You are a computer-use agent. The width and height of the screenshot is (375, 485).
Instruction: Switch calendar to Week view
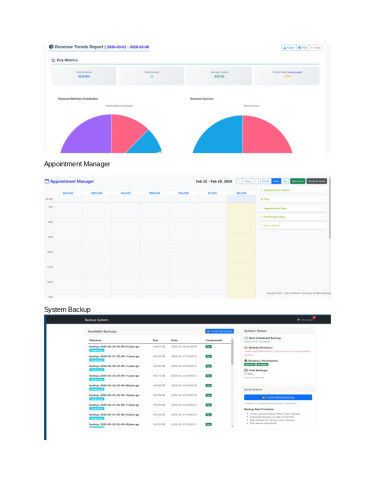click(x=276, y=181)
